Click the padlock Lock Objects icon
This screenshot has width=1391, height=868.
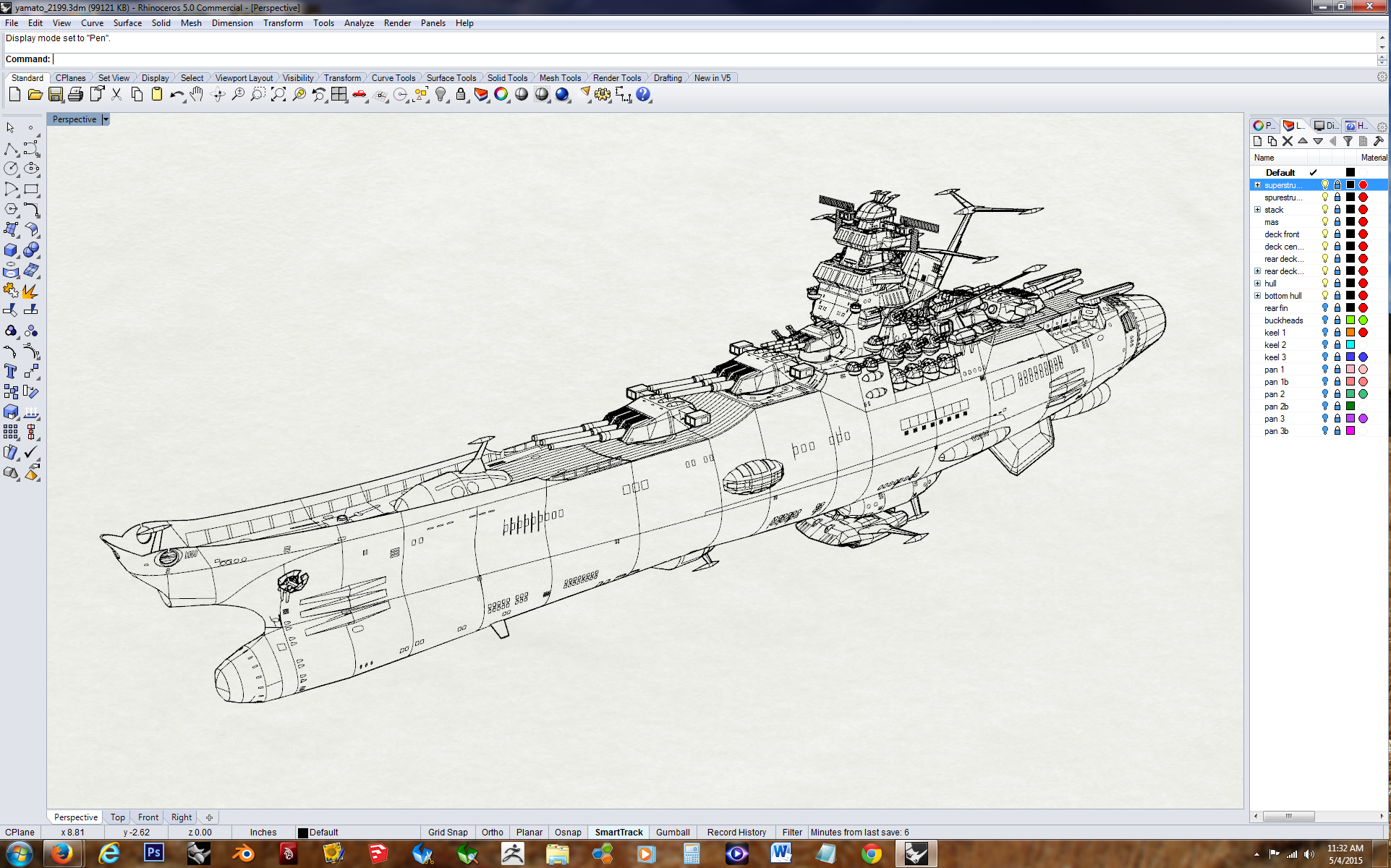(x=461, y=95)
